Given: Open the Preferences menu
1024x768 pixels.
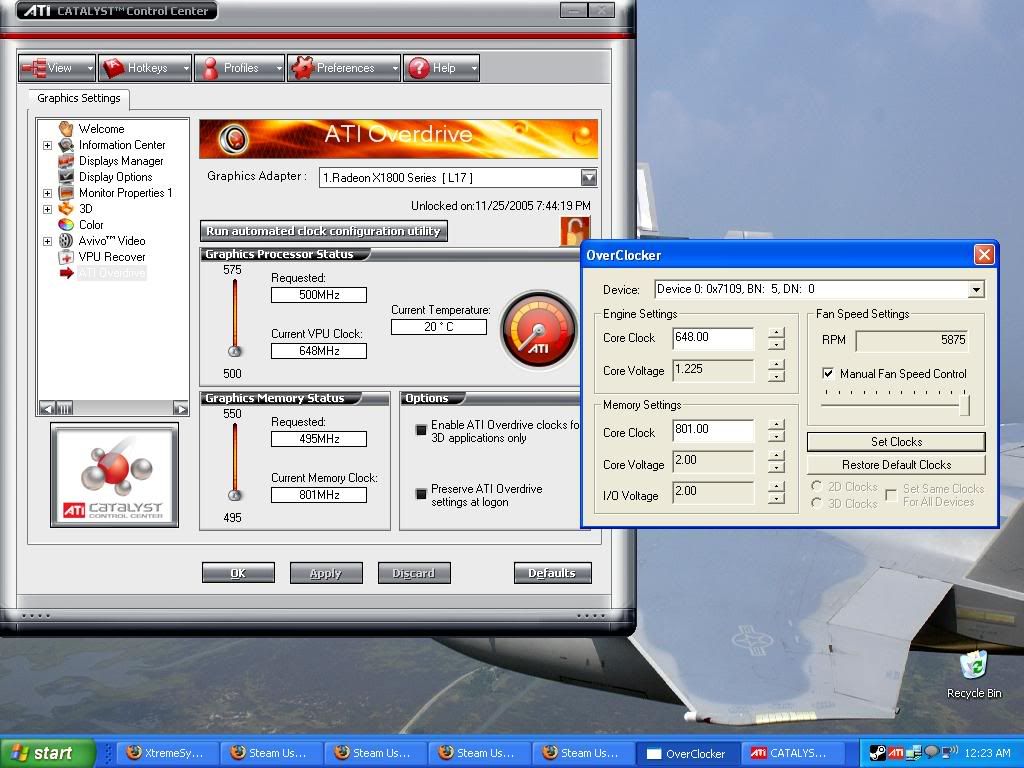Looking at the screenshot, I should click(x=344, y=68).
